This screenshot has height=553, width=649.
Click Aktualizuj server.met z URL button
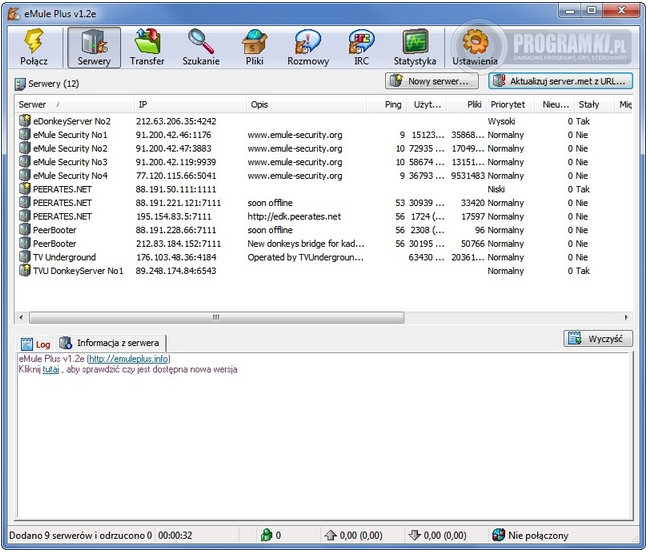[x=560, y=81]
